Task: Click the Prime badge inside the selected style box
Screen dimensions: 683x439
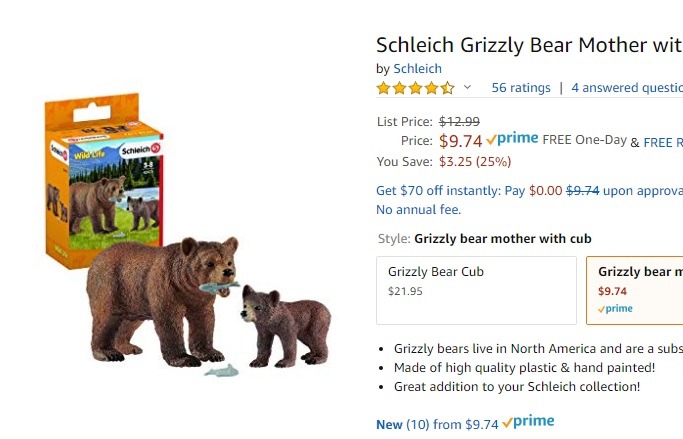Action: pos(615,309)
